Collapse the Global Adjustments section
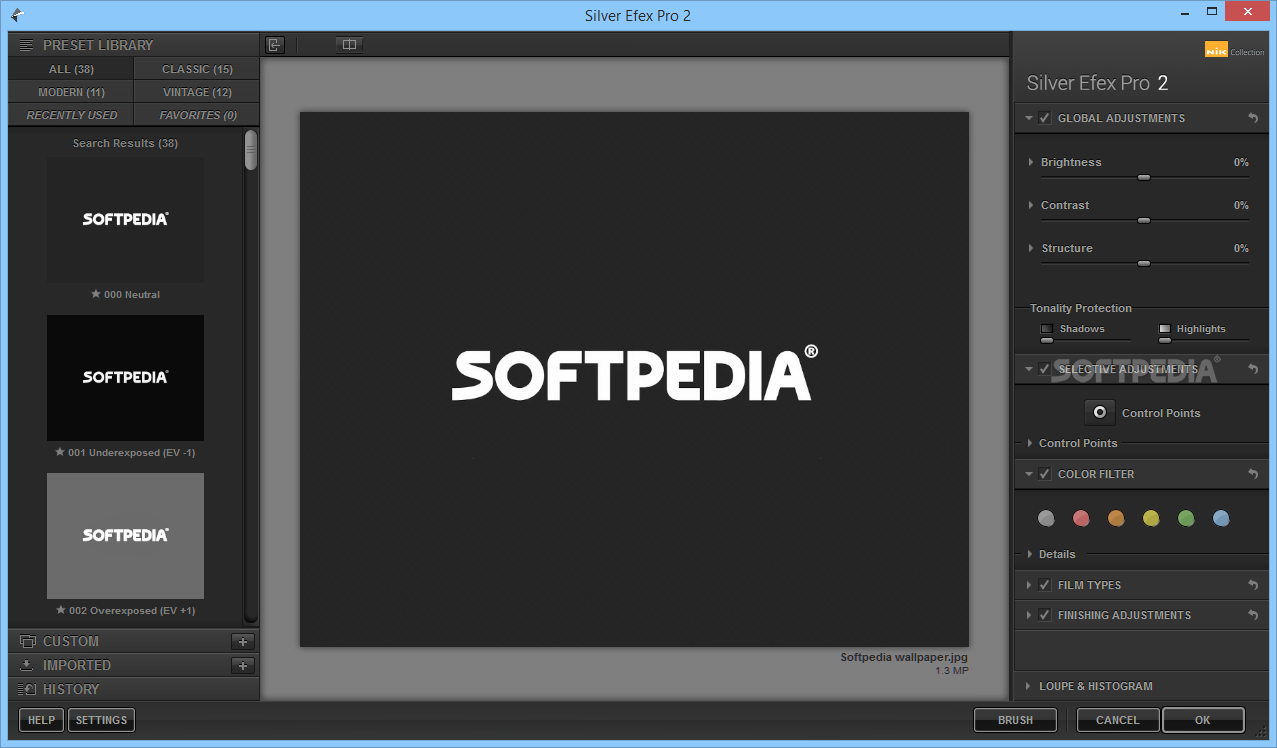 (x=1029, y=118)
